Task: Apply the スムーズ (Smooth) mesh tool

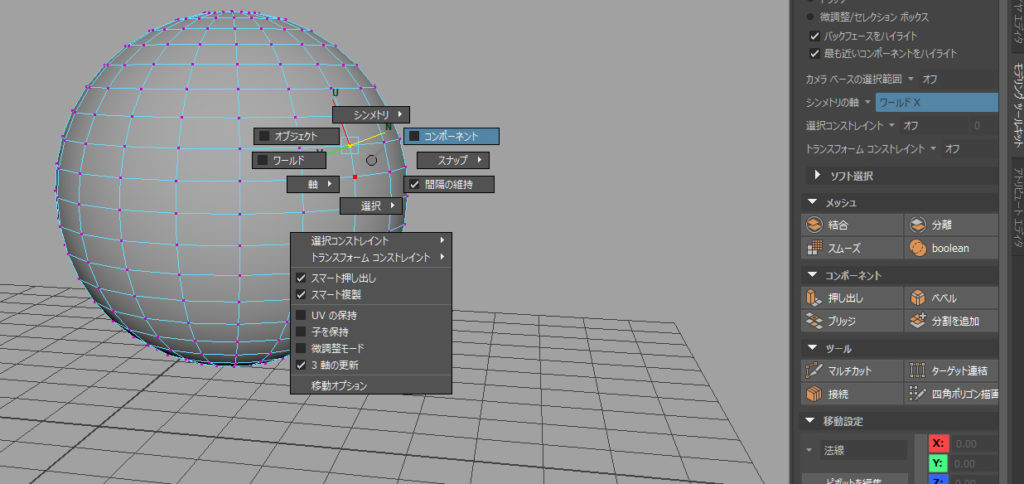Action: [852, 248]
